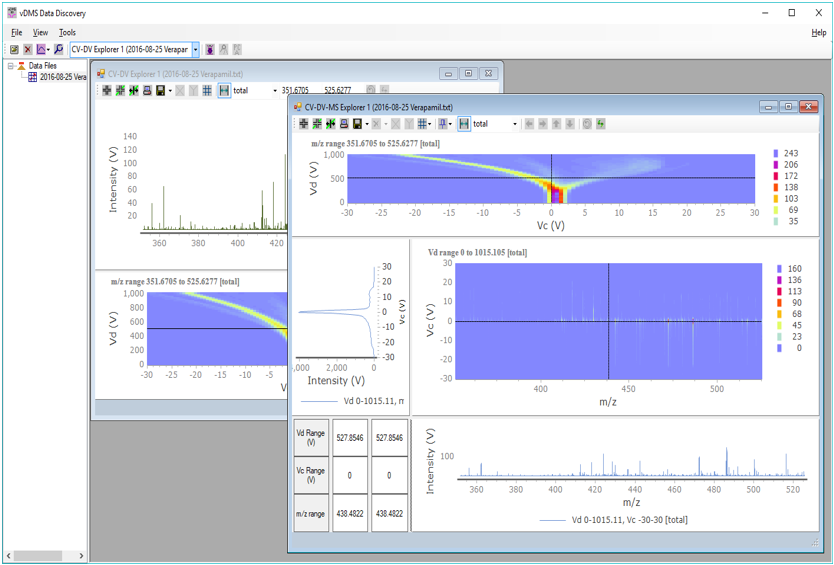
Task: Click the print icon in CV-DV Explorer 1 toolbar
Action: [x=147, y=90]
